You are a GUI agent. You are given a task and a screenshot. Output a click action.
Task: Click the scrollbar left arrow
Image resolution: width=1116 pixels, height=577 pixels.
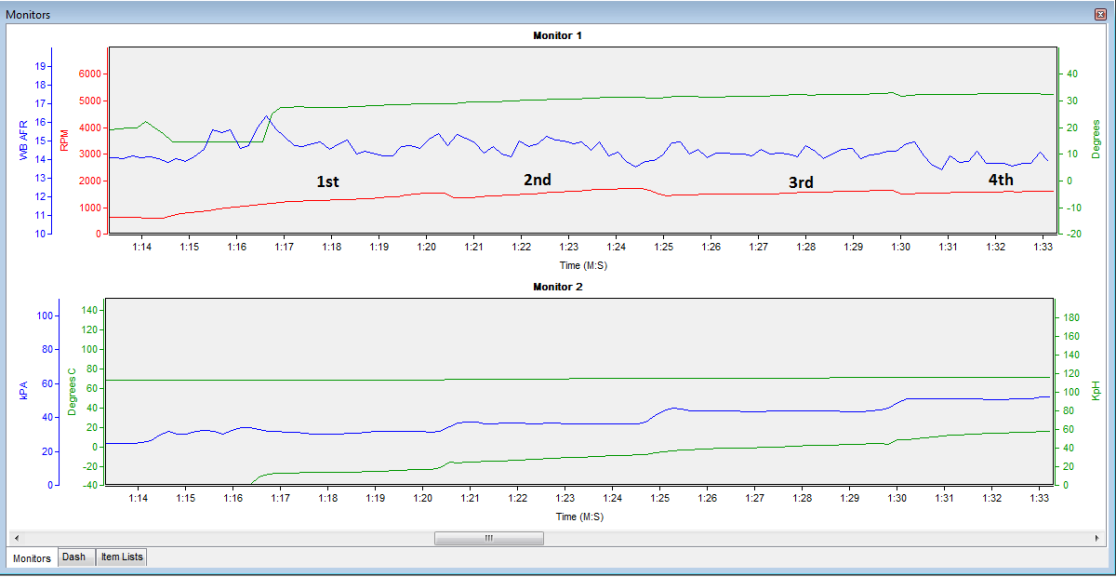point(16,539)
